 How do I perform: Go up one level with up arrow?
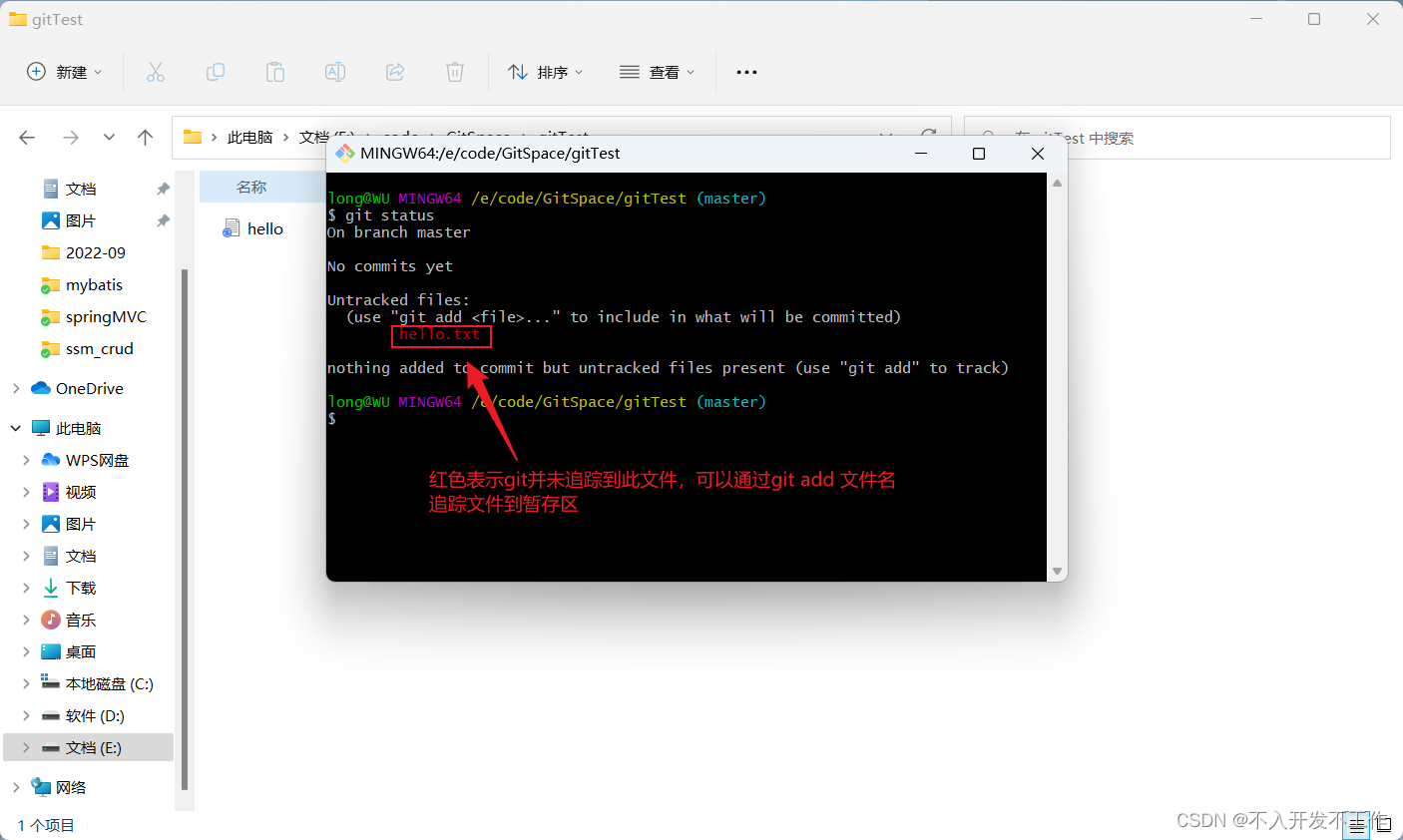(x=146, y=138)
